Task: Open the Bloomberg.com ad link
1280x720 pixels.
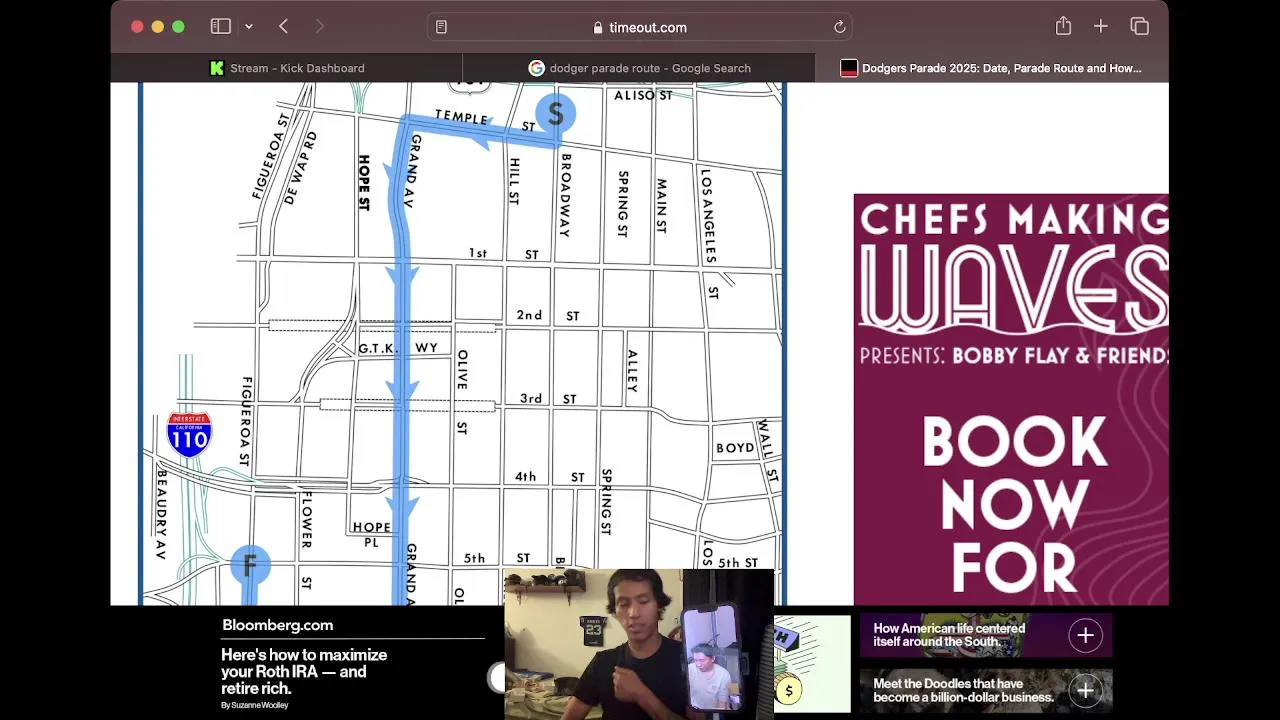Action: pyautogui.click(x=277, y=625)
